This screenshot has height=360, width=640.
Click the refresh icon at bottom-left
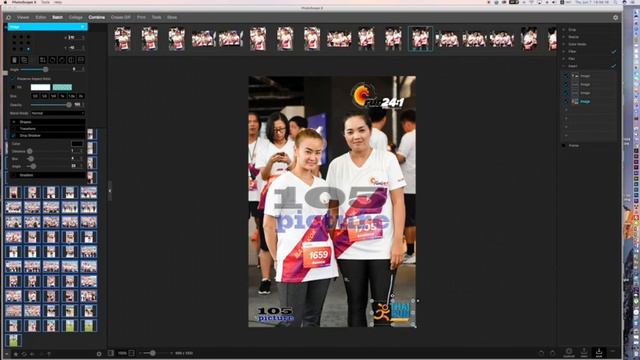coord(24,354)
